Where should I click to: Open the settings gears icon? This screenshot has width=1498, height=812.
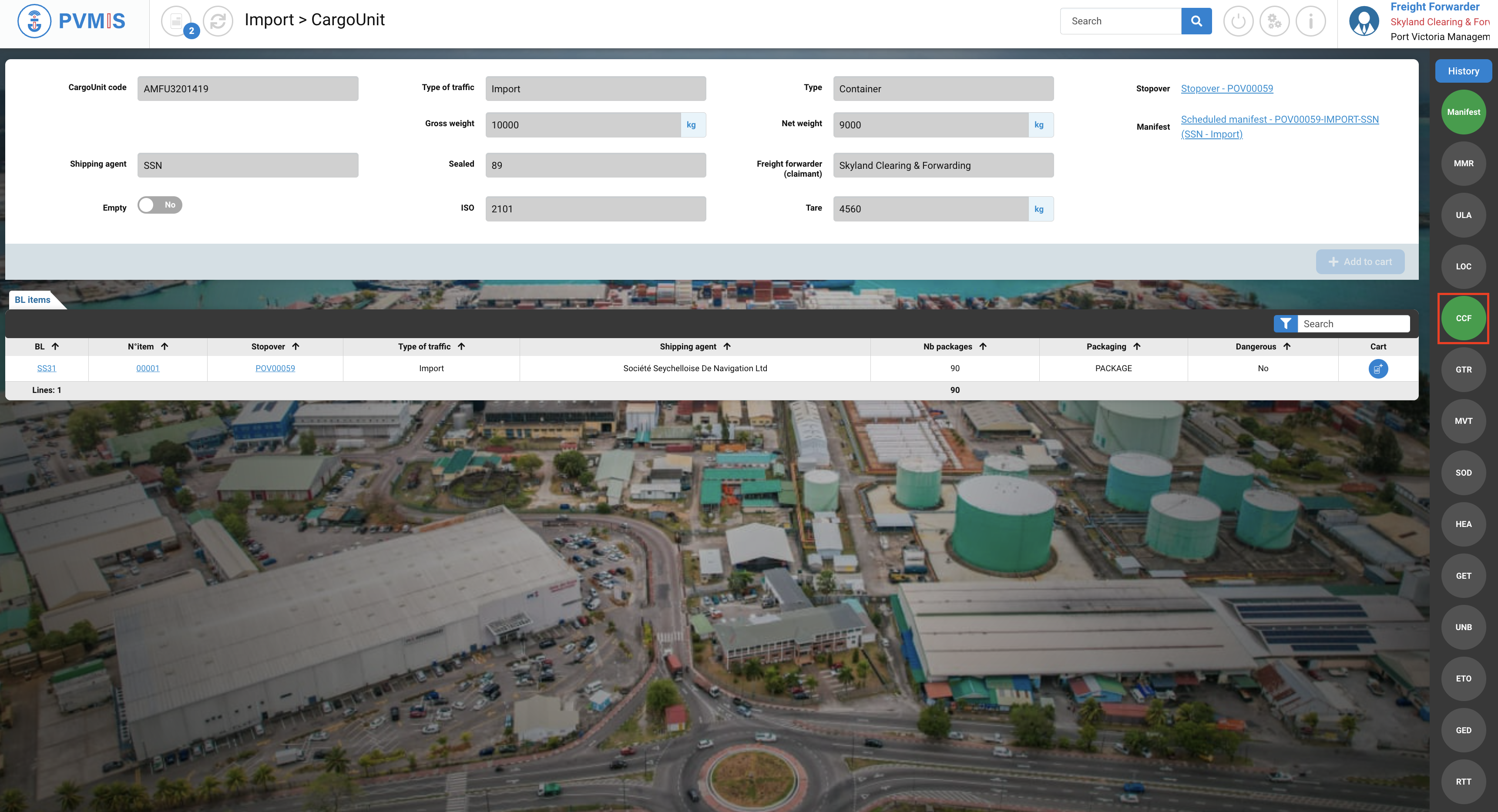pyautogui.click(x=1274, y=21)
